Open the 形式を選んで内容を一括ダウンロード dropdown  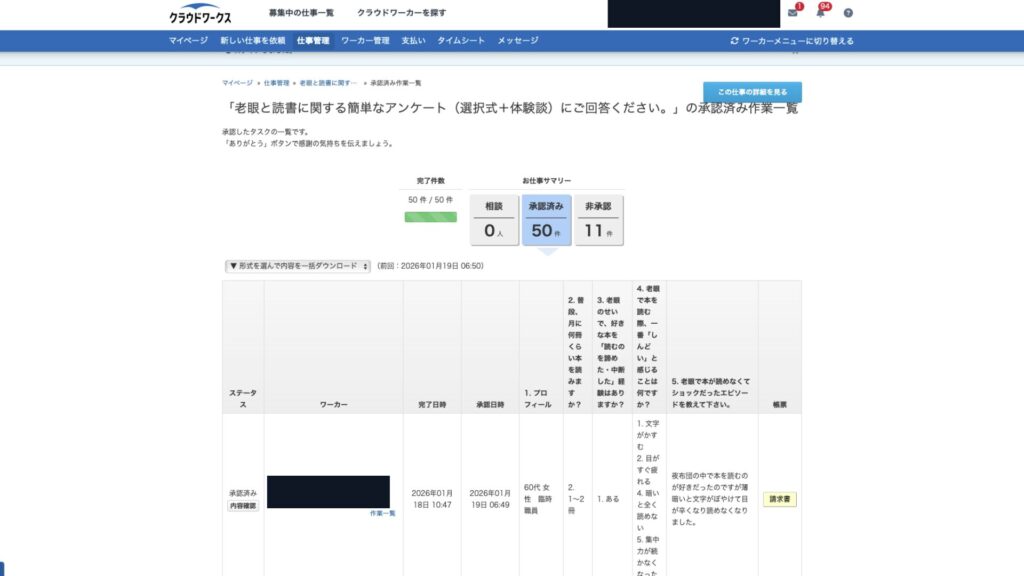(298, 266)
